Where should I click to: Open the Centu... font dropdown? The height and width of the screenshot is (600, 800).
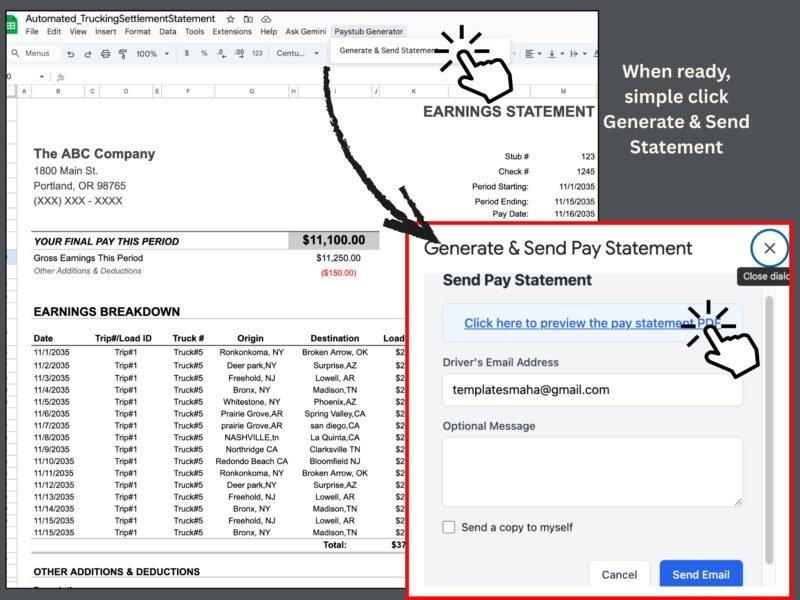coord(297,53)
